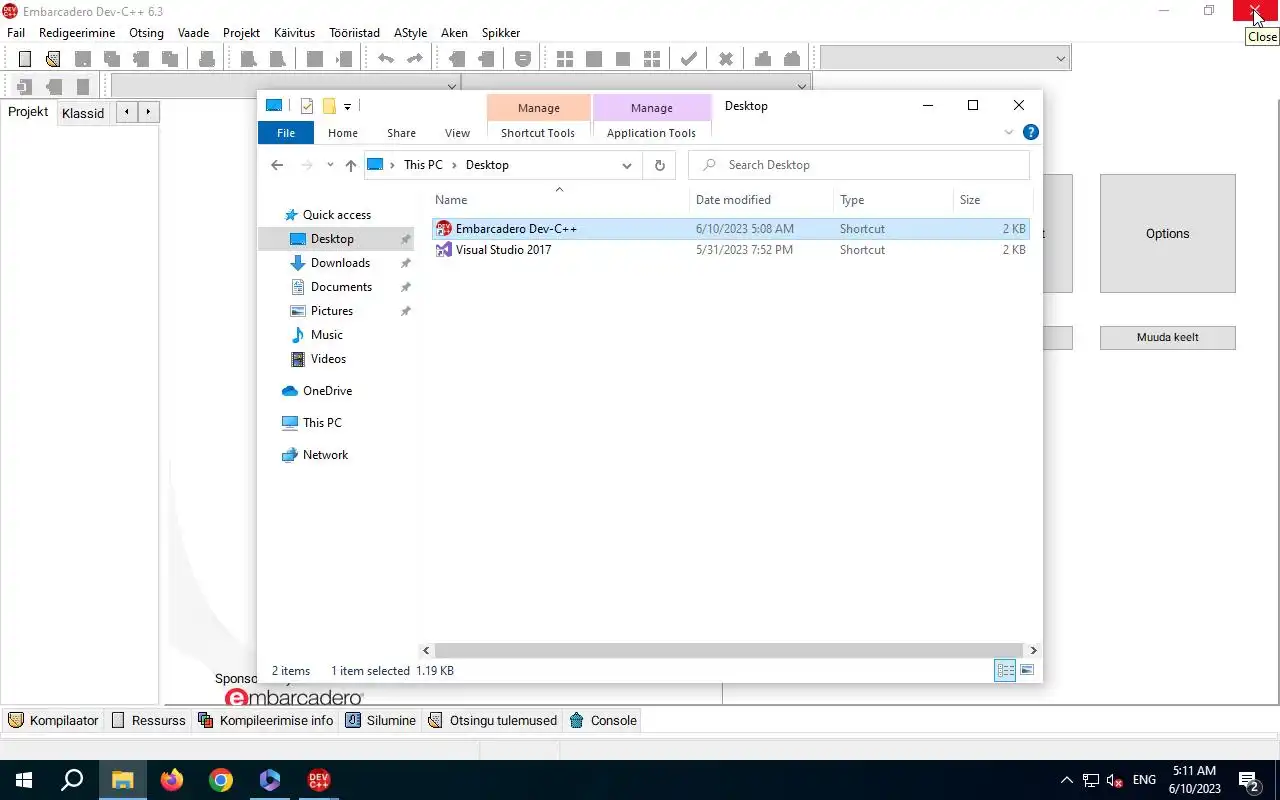Expand the address bar history dropdown
This screenshot has height=800, width=1280.
(x=627, y=165)
